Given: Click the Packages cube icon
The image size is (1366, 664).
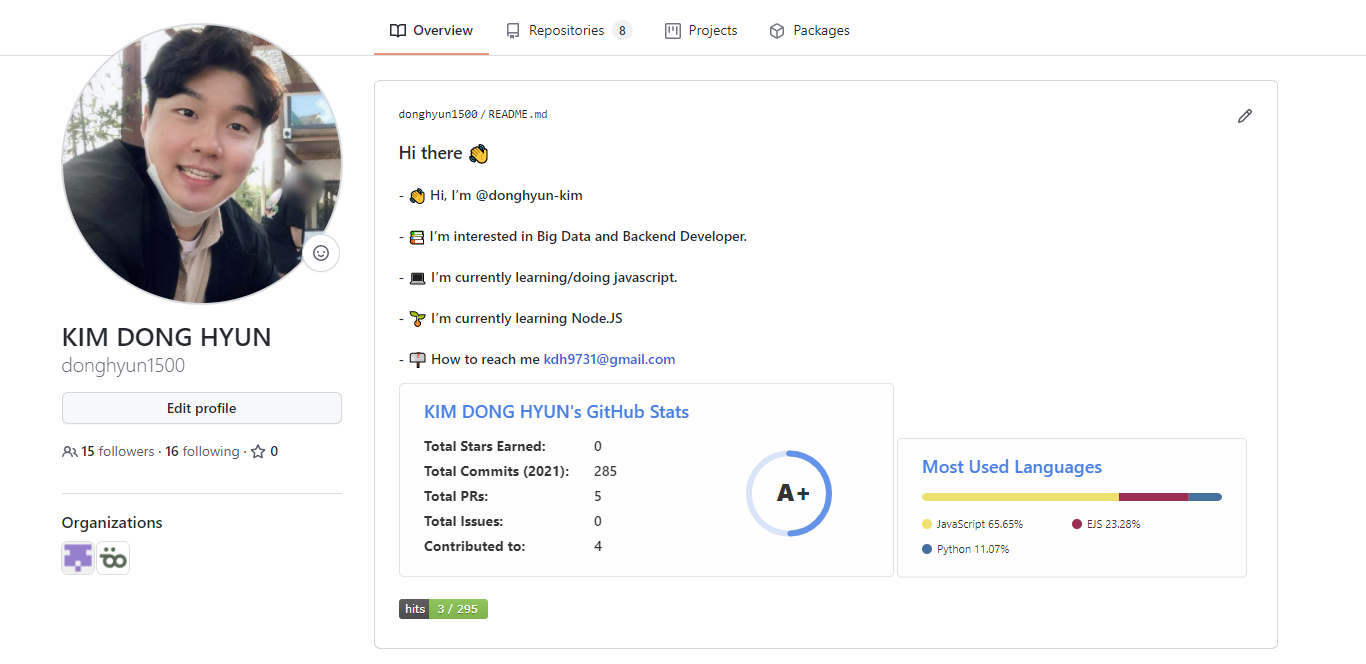Looking at the screenshot, I should (x=776, y=30).
